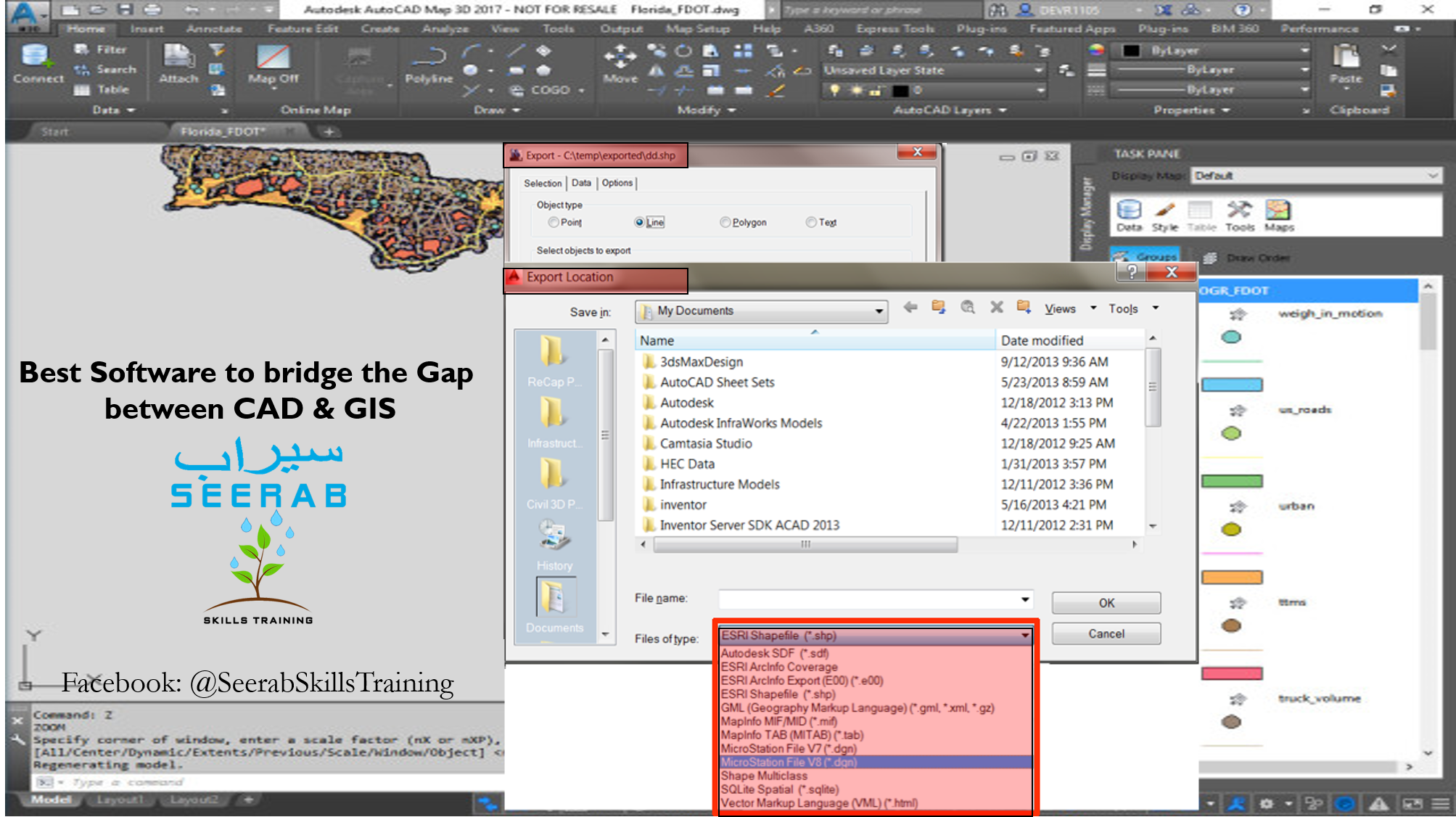This screenshot has height=817, width=1456.
Task: Open the Annotate ribbon tab
Action: point(214,29)
